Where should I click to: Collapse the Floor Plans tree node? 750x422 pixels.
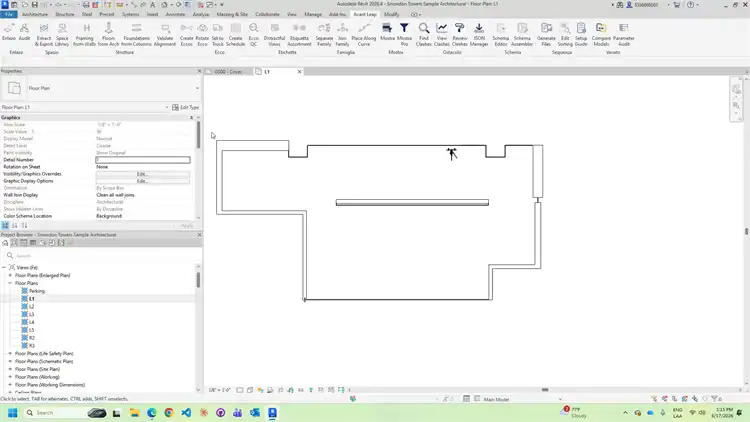coord(10,283)
